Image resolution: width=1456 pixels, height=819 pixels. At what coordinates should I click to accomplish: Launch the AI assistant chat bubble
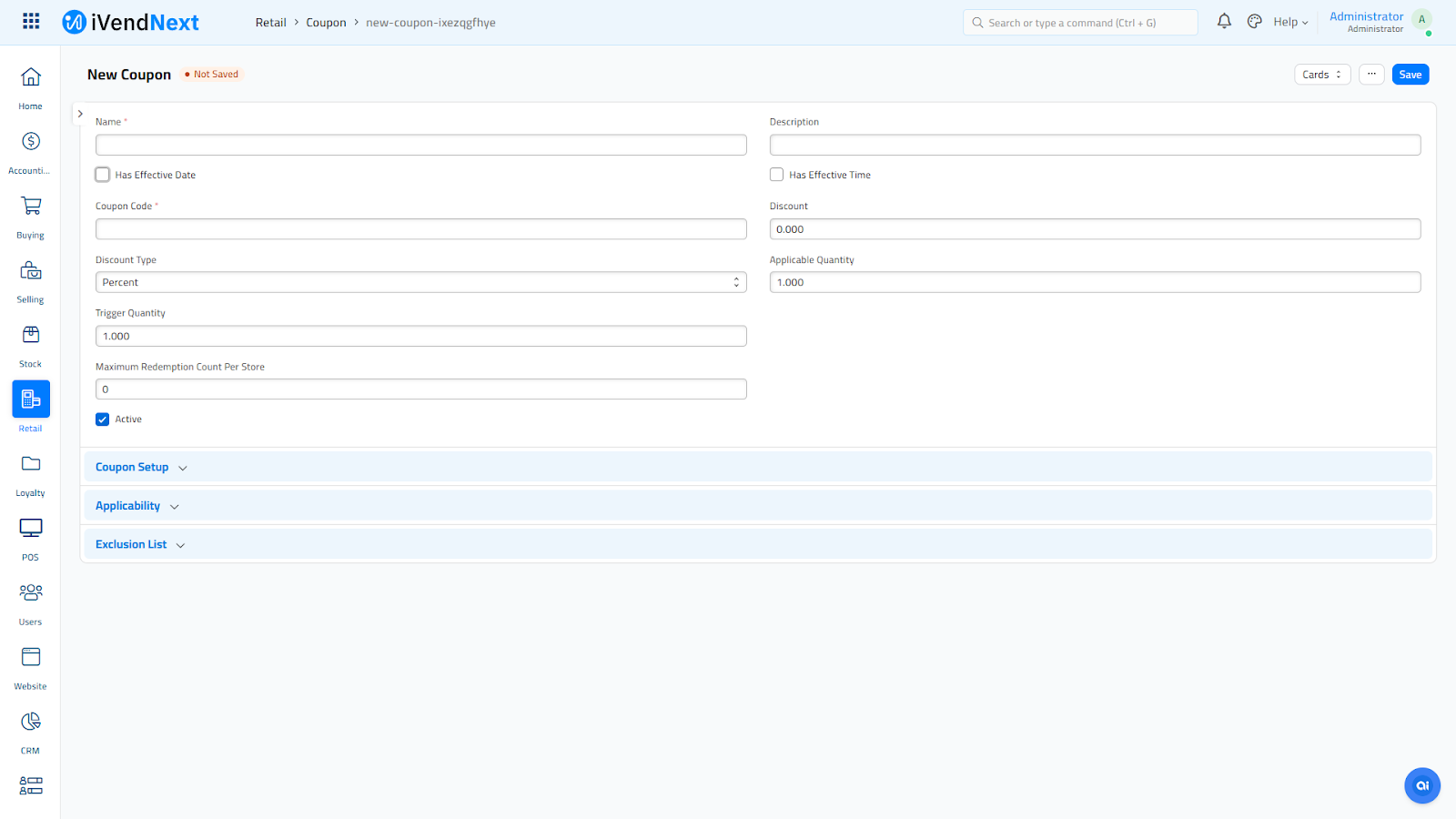pos(1421,785)
